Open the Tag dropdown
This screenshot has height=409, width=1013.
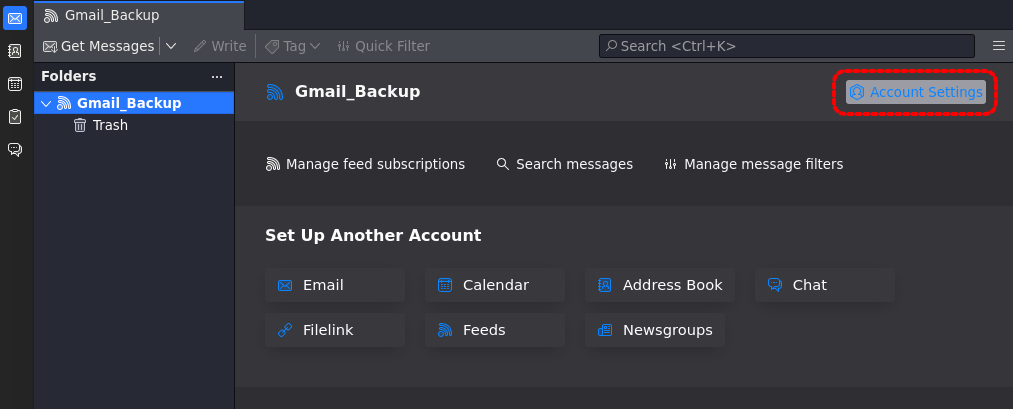point(293,47)
